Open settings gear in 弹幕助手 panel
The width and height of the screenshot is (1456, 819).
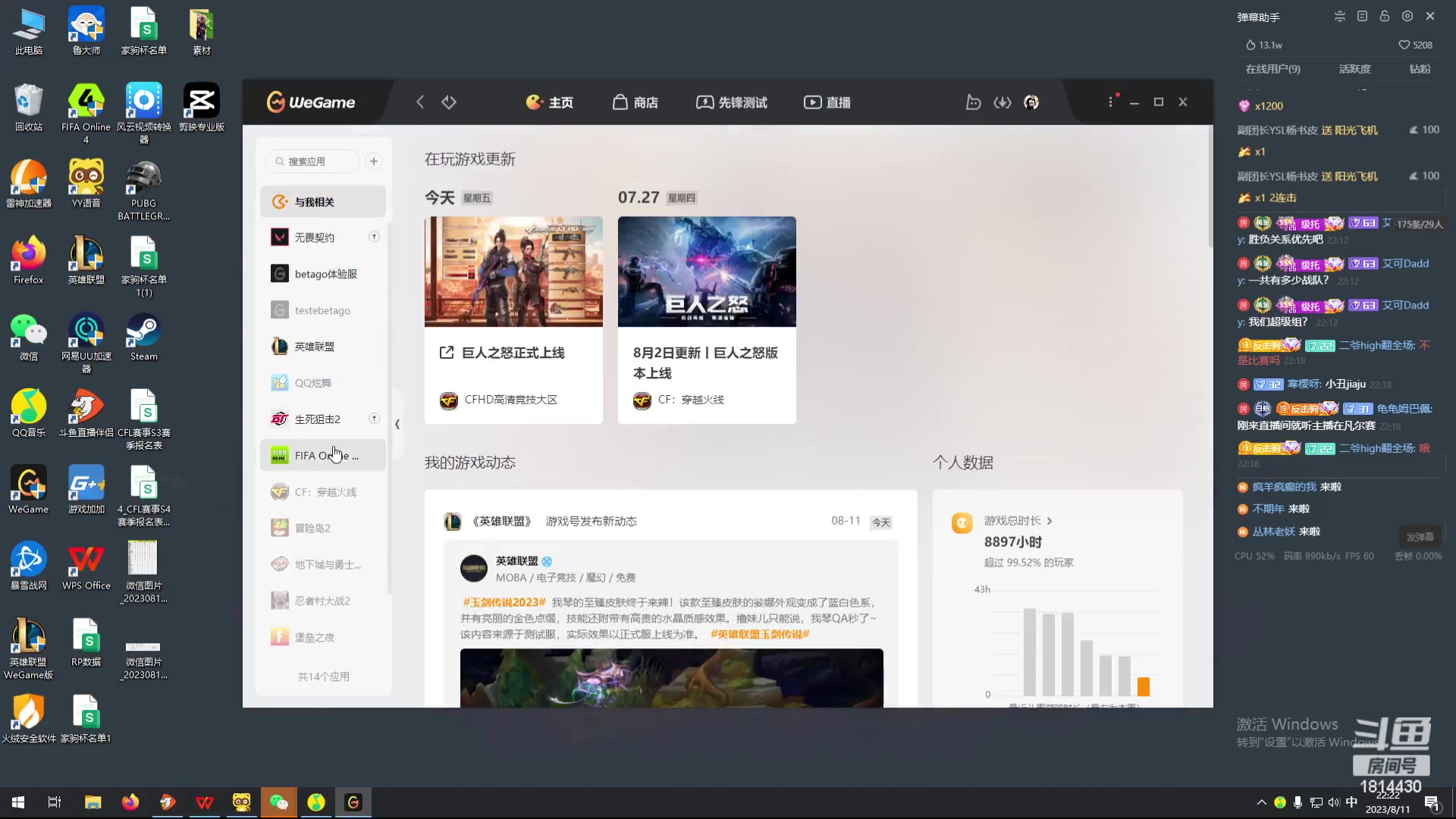1407,16
